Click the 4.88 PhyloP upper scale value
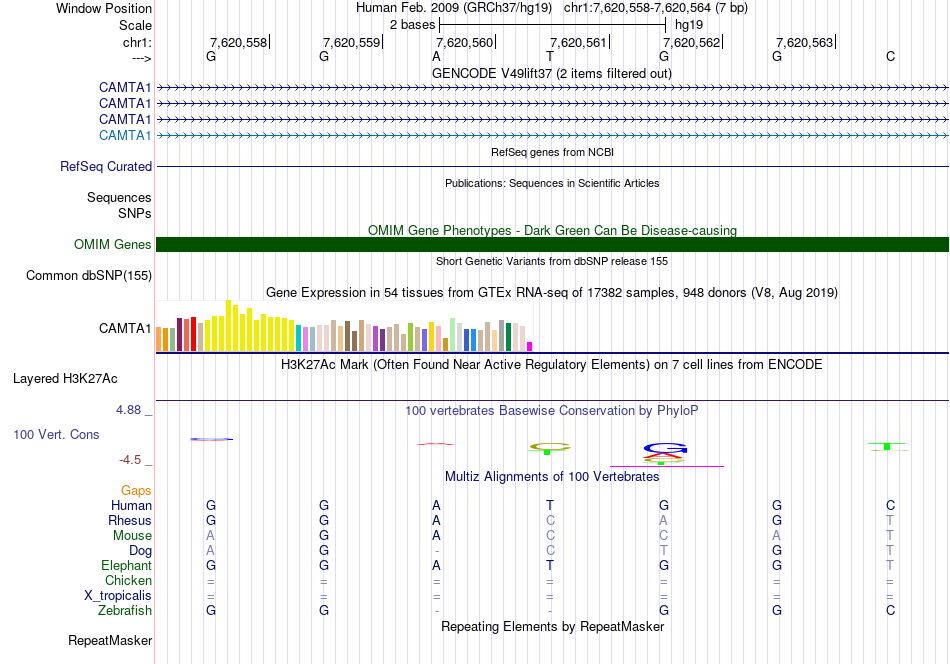This screenshot has width=950, height=664. [x=128, y=410]
